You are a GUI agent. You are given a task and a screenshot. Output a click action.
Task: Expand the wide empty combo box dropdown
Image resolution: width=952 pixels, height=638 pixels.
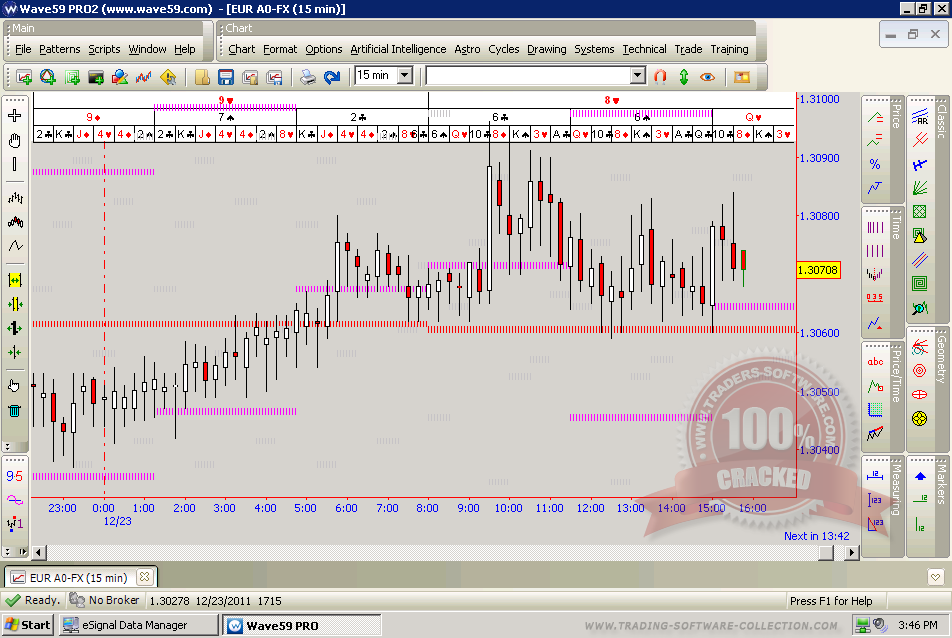[638, 76]
